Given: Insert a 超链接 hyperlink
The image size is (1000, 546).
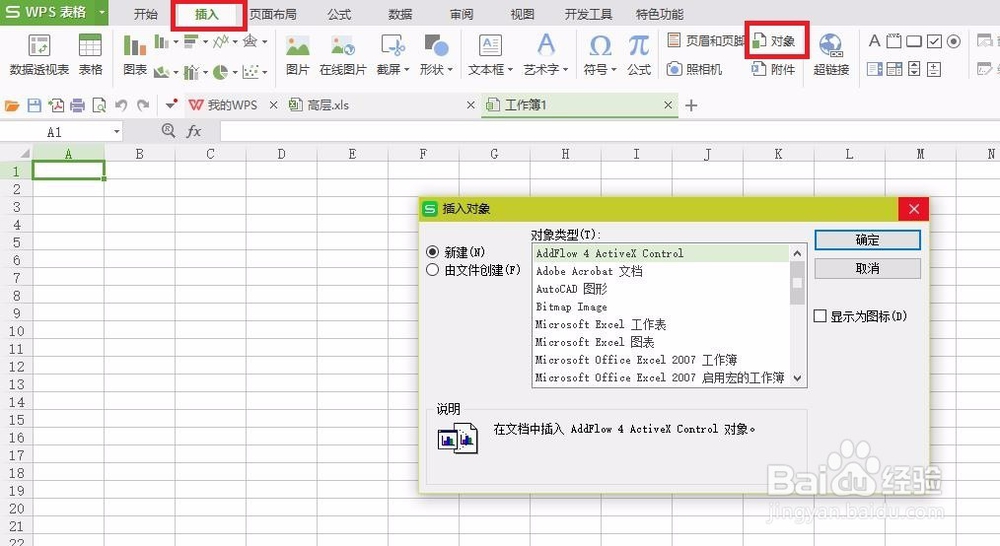Looking at the screenshot, I should pos(831,55).
